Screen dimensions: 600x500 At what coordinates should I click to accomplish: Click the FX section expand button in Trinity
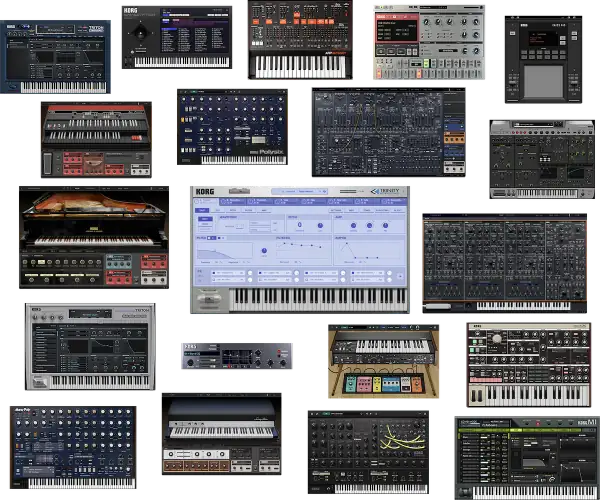point(400,276)
